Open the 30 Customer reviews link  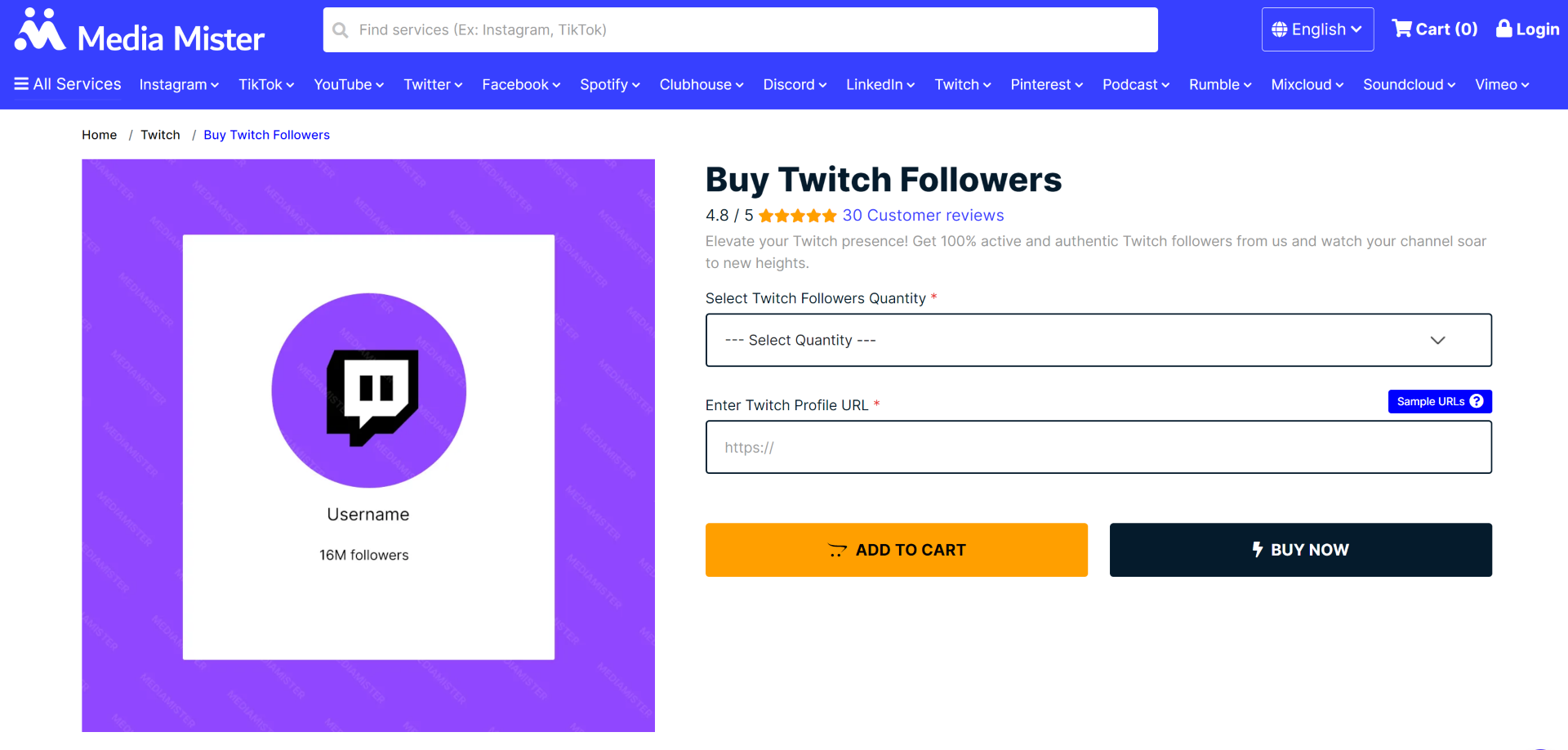[x=923, y=216]
